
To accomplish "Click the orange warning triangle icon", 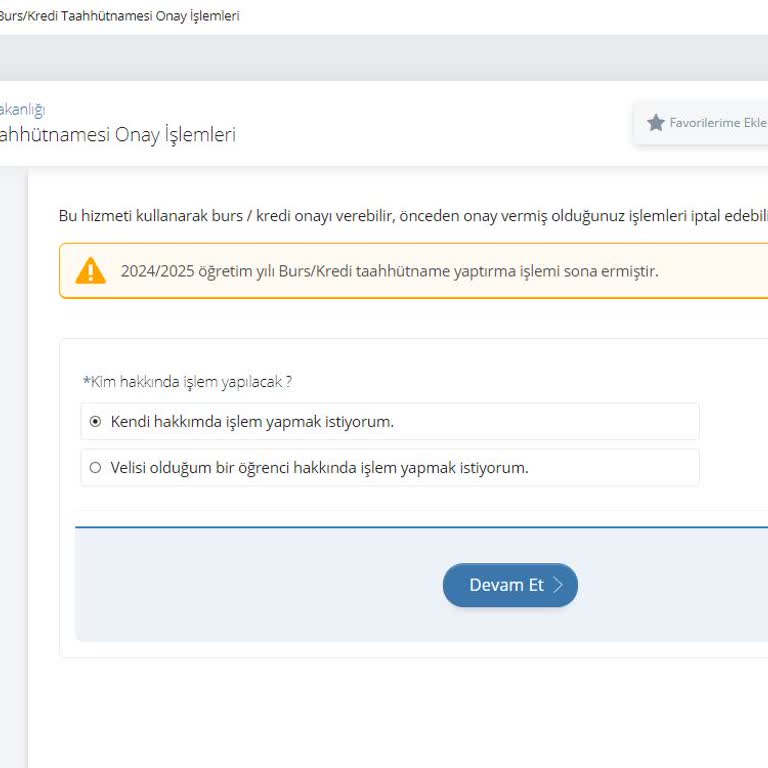I will (91, 270).
